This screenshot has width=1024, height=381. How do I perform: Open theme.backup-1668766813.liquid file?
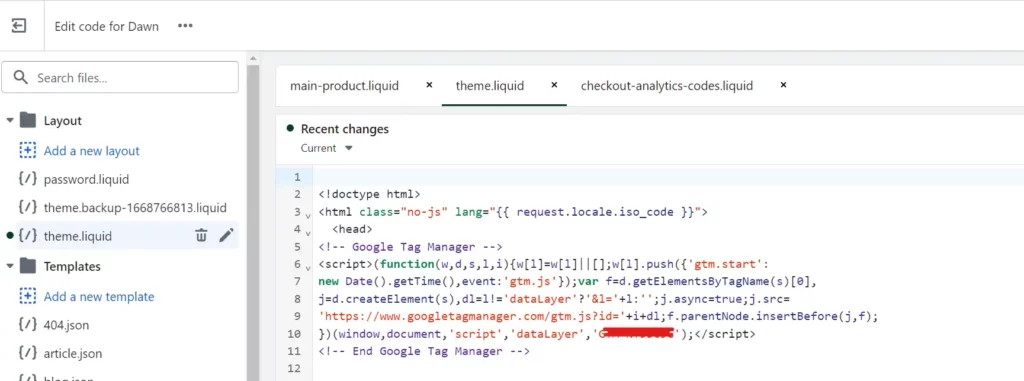[135, 208]
